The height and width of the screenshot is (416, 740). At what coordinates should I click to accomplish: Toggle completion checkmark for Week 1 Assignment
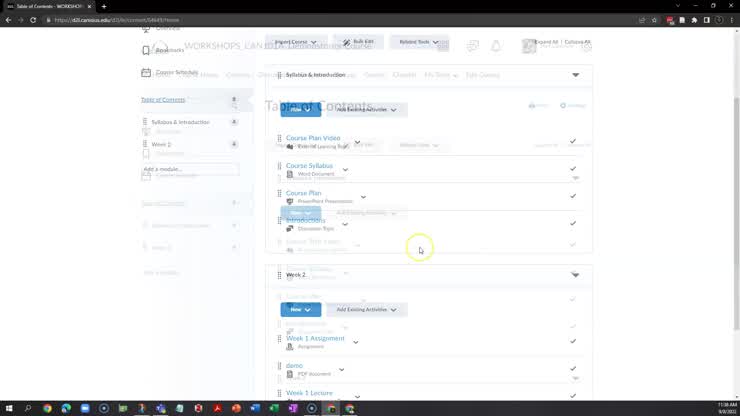click(x=573, y=342)
